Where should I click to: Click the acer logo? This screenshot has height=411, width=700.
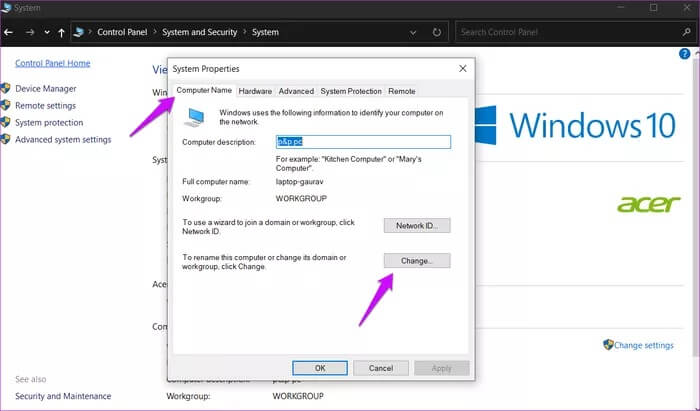(x=648, y=204)
